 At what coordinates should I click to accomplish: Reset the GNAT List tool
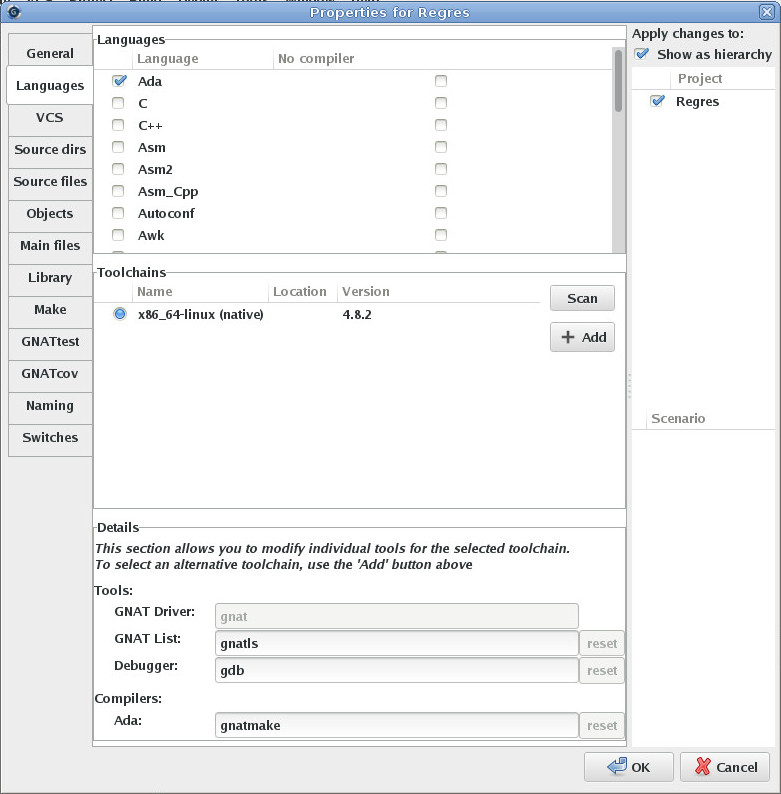click(602, 644)
